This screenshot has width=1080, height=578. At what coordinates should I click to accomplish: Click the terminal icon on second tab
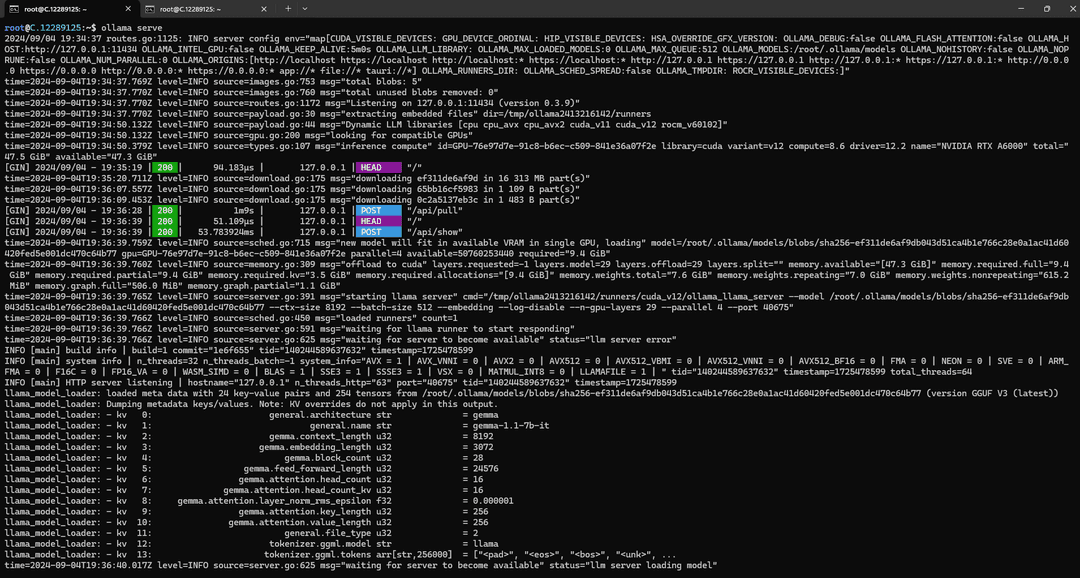click(150, 9)
